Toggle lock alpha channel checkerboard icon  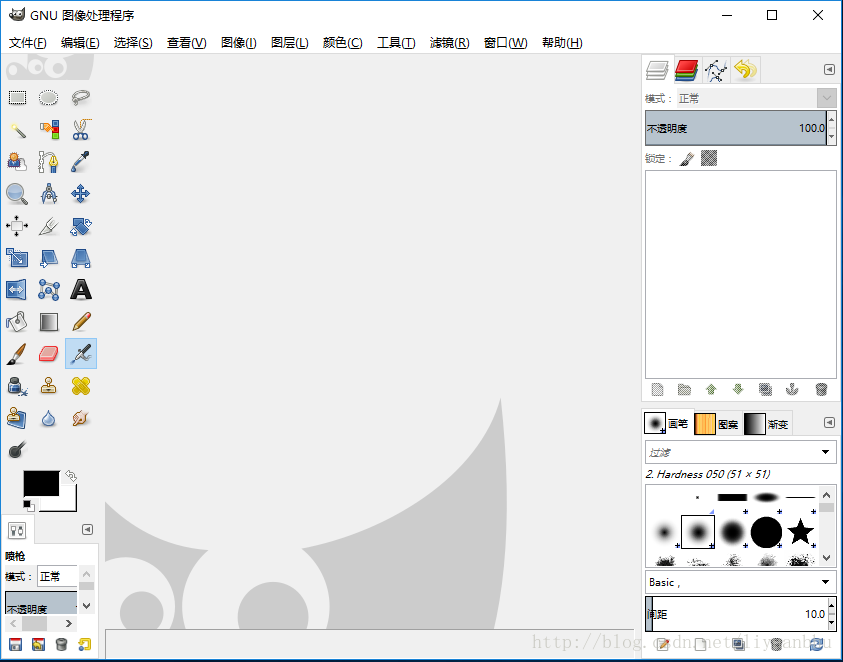pos(709,158)
